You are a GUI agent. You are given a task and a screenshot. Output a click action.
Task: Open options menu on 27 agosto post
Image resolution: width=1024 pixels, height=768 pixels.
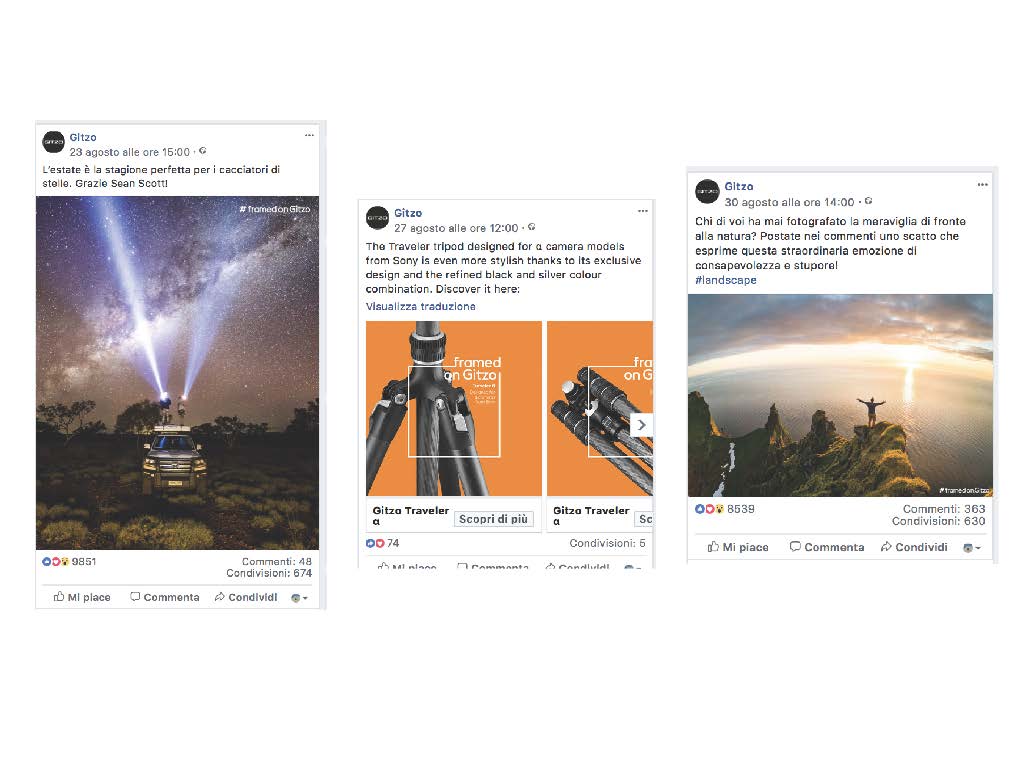coord(643,211)
